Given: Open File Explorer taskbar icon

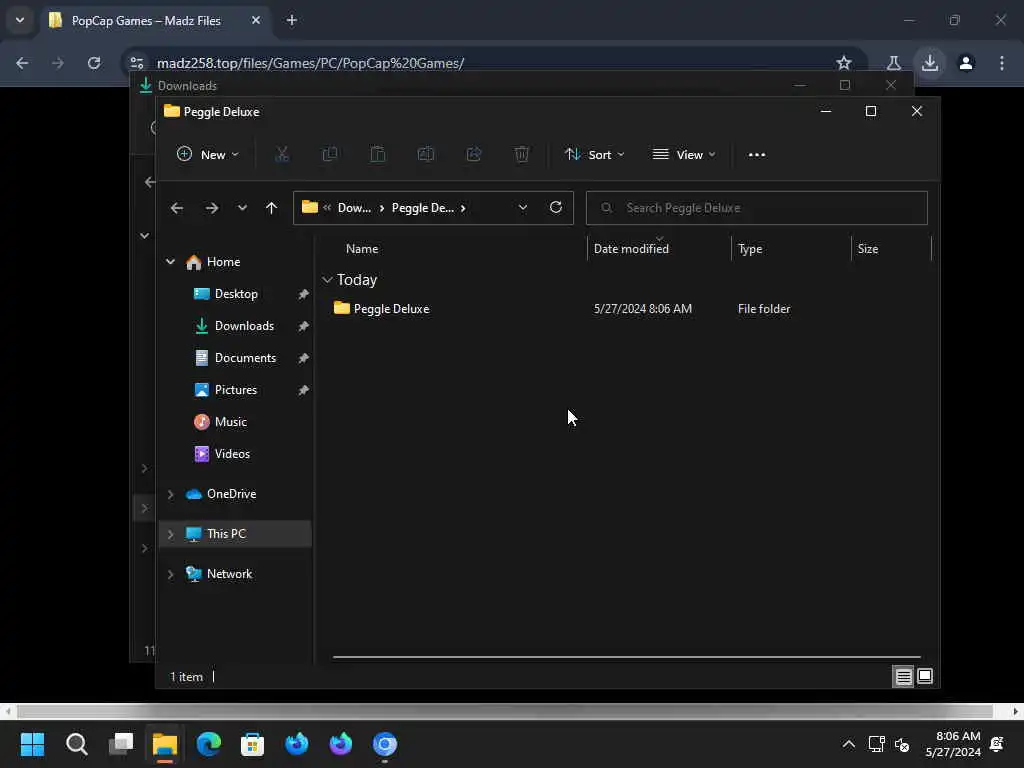Looking at the screenshot, I should click(x=165, y=744).
